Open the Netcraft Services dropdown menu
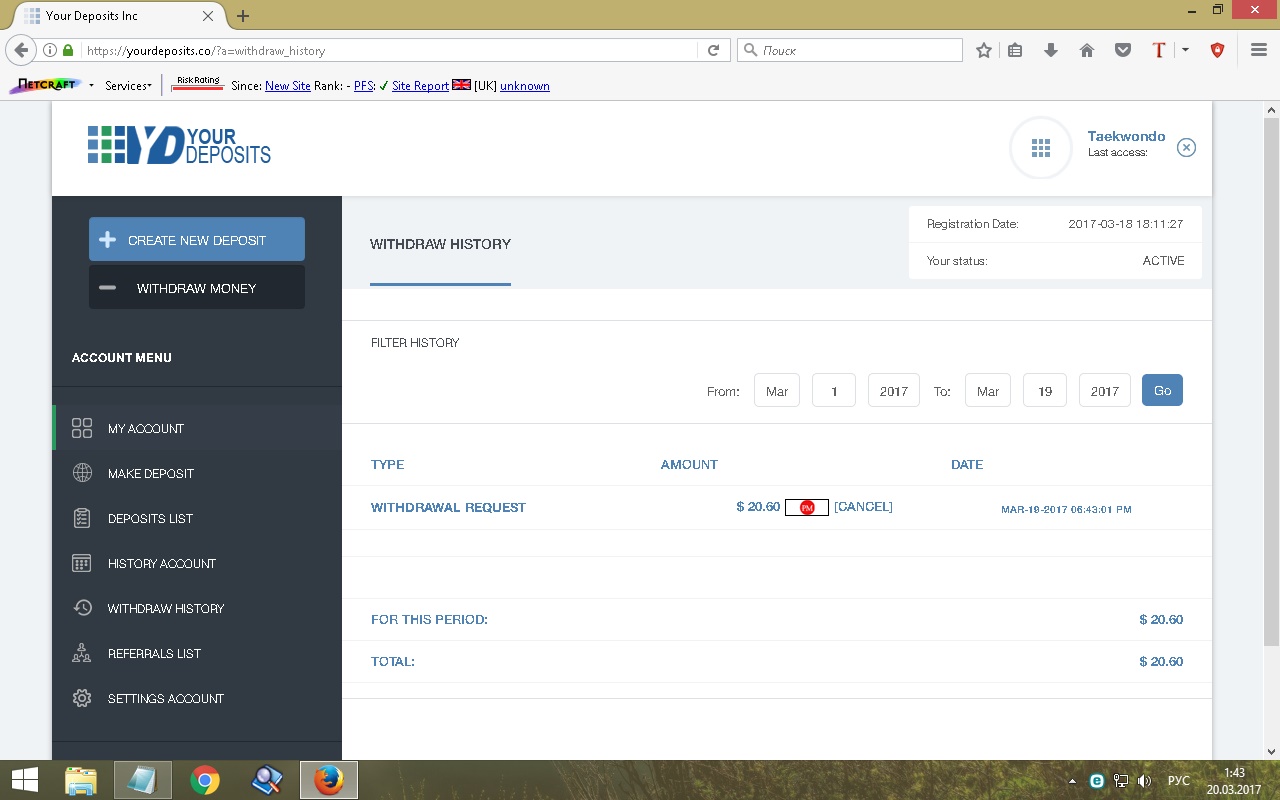The width and height of the screenshot is (1280, 800). [128, 86]
